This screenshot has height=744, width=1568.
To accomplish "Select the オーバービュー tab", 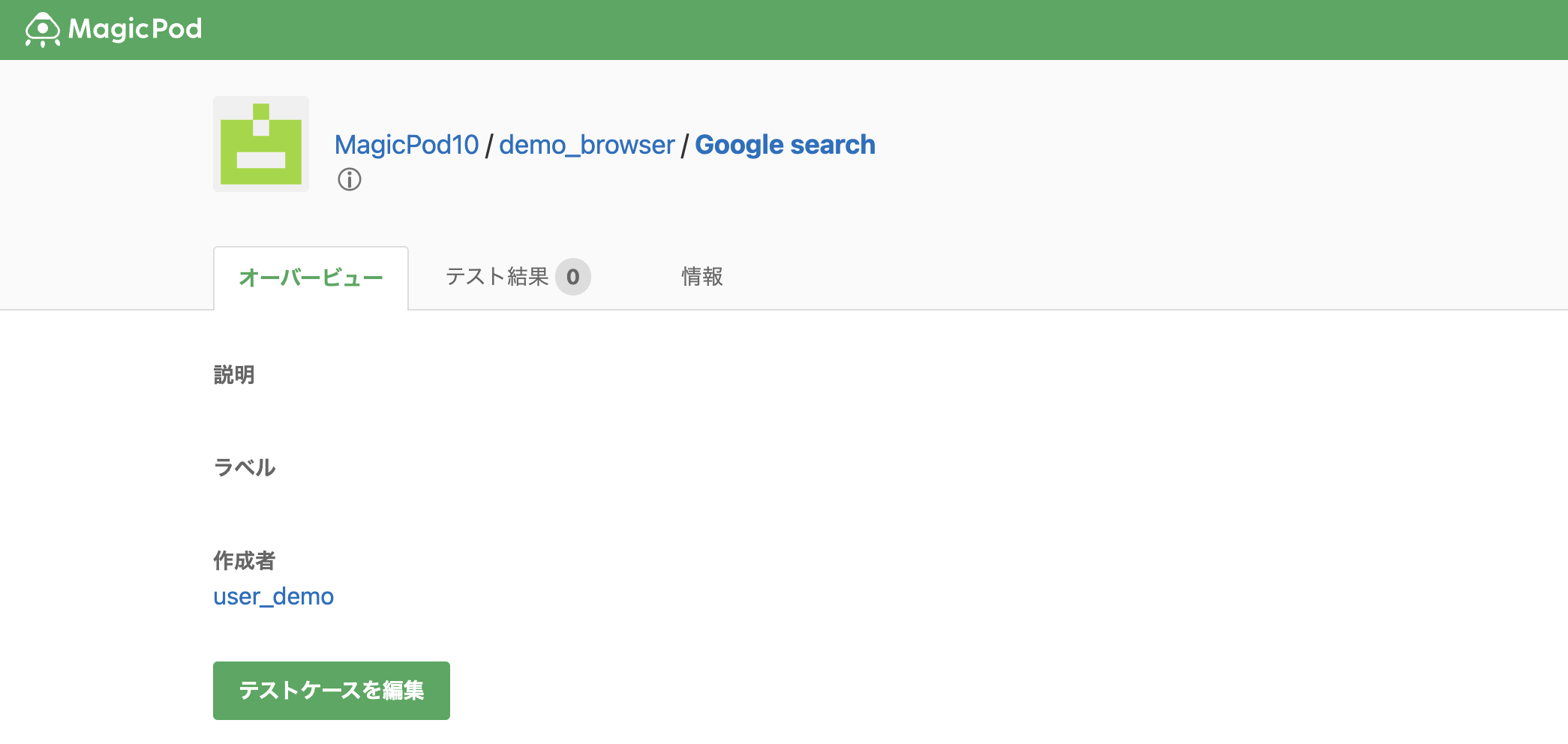I will coord(311,277).
